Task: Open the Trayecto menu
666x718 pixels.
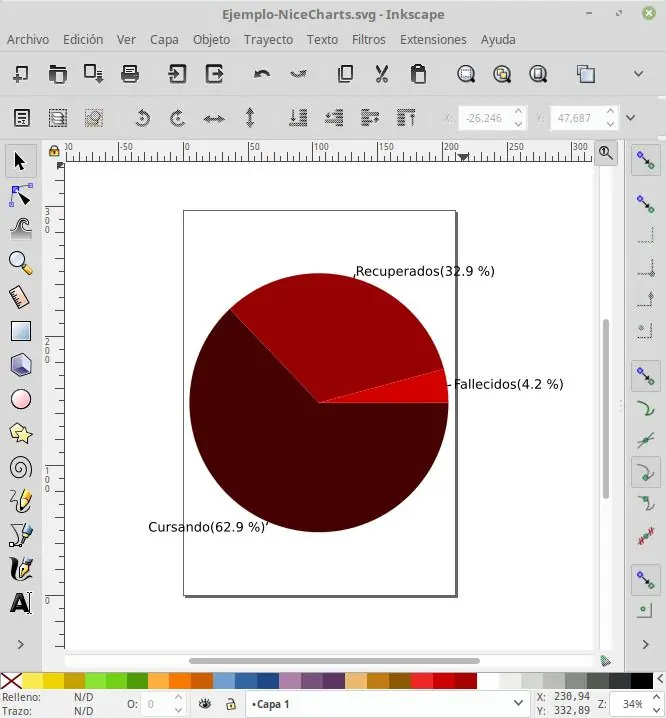Action: pos(268,40)
